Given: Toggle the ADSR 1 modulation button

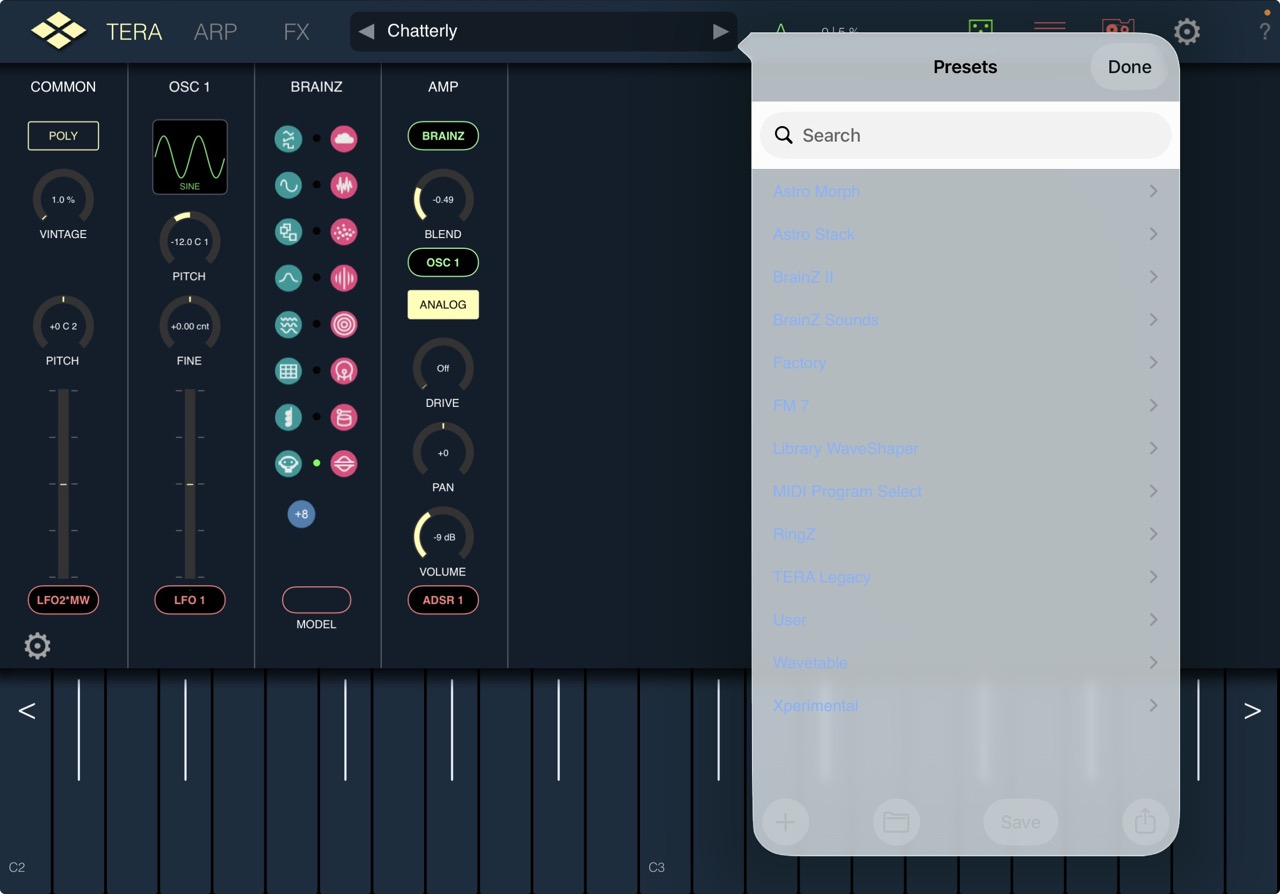Looking at the screenshot, I should [x=443, y=600].
